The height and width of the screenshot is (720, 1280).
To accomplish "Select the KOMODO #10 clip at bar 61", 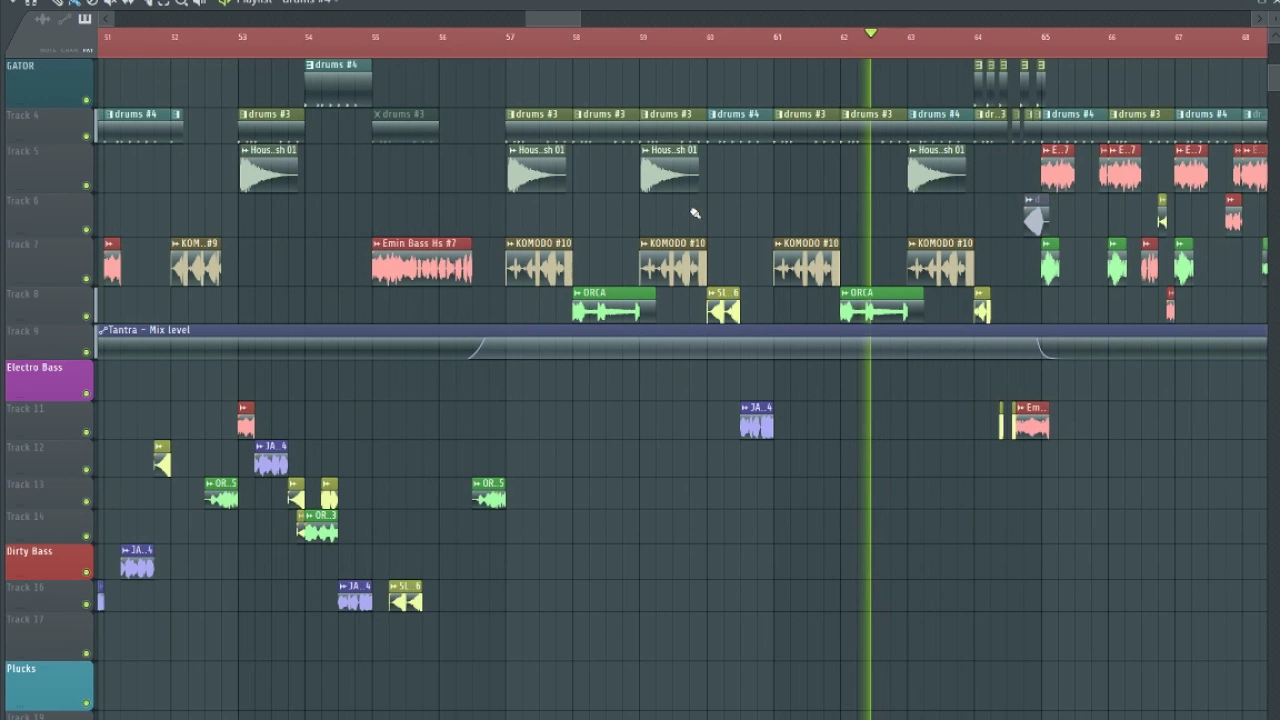I will click(807, 262).
